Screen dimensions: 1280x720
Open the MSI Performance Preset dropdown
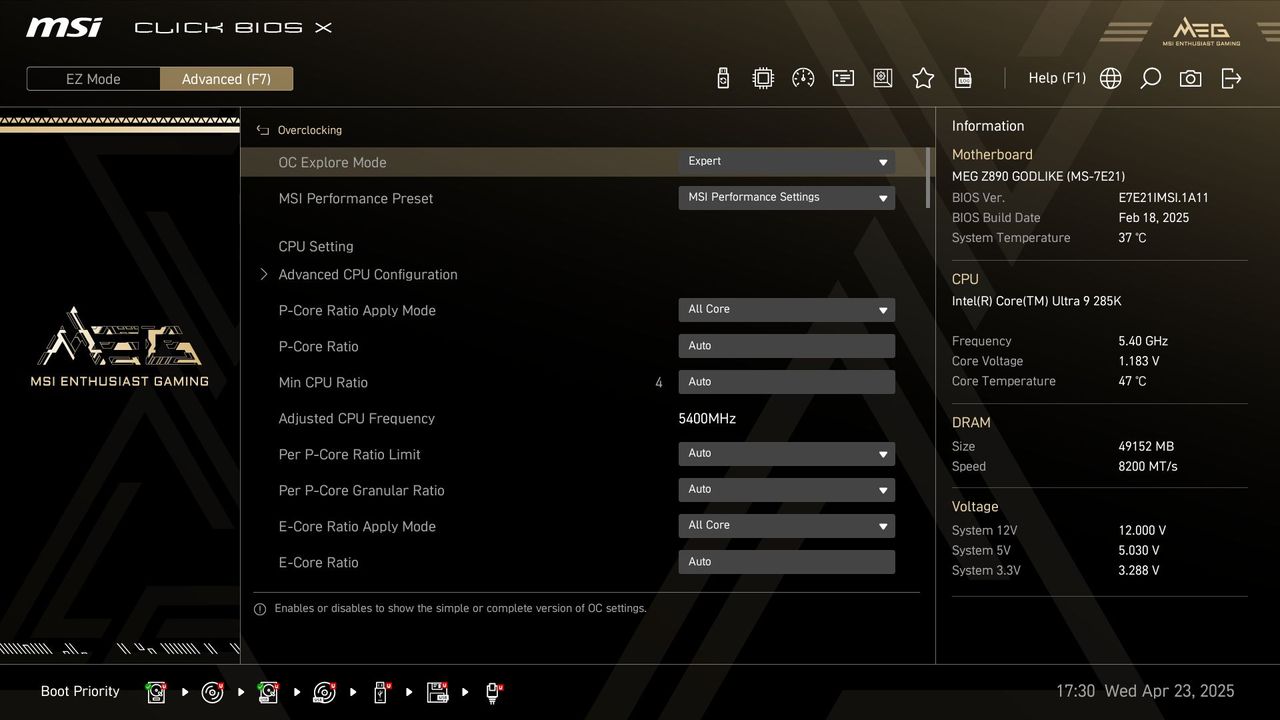click(x=786, y=198)
